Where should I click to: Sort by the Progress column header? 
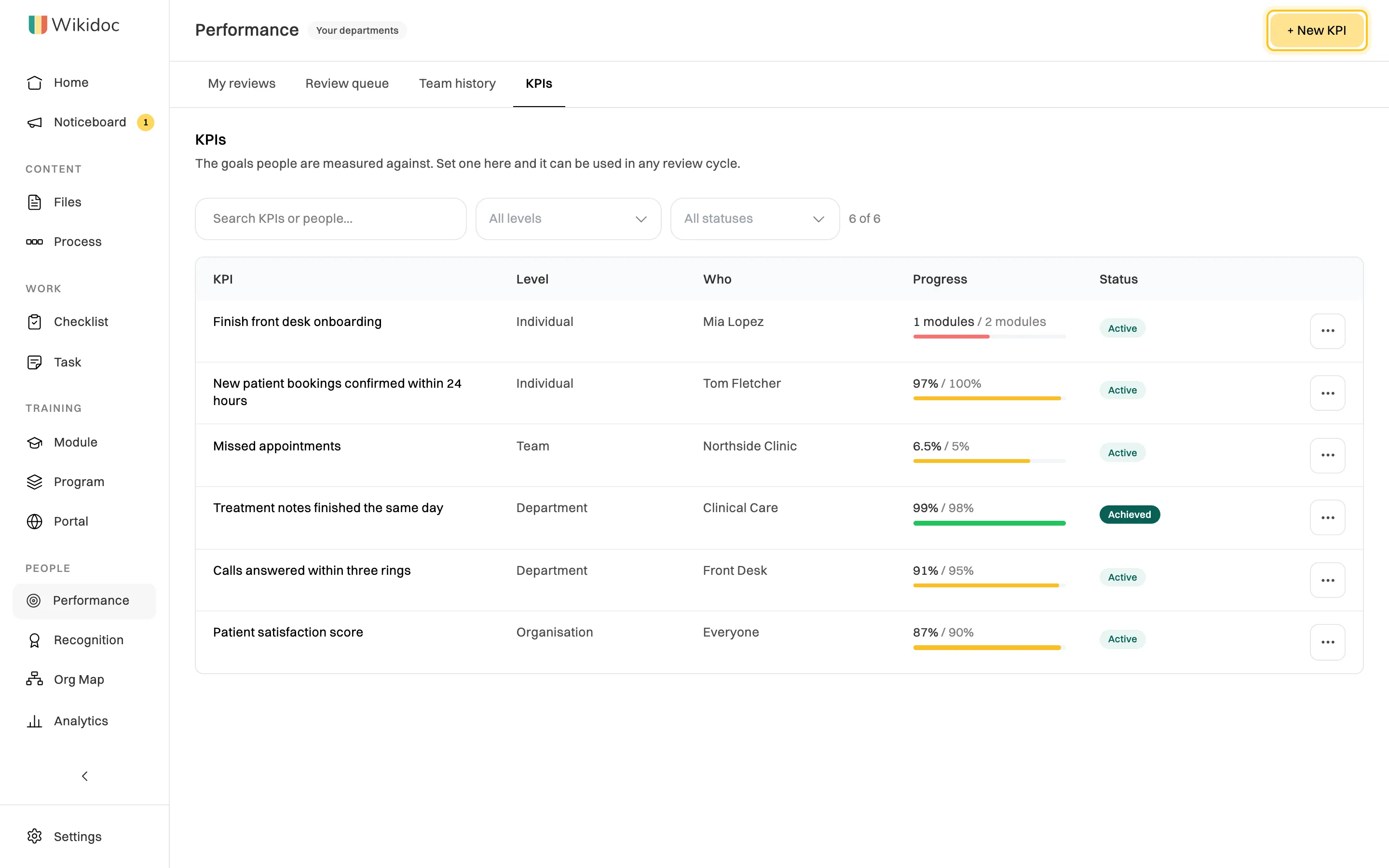(940, 280)
